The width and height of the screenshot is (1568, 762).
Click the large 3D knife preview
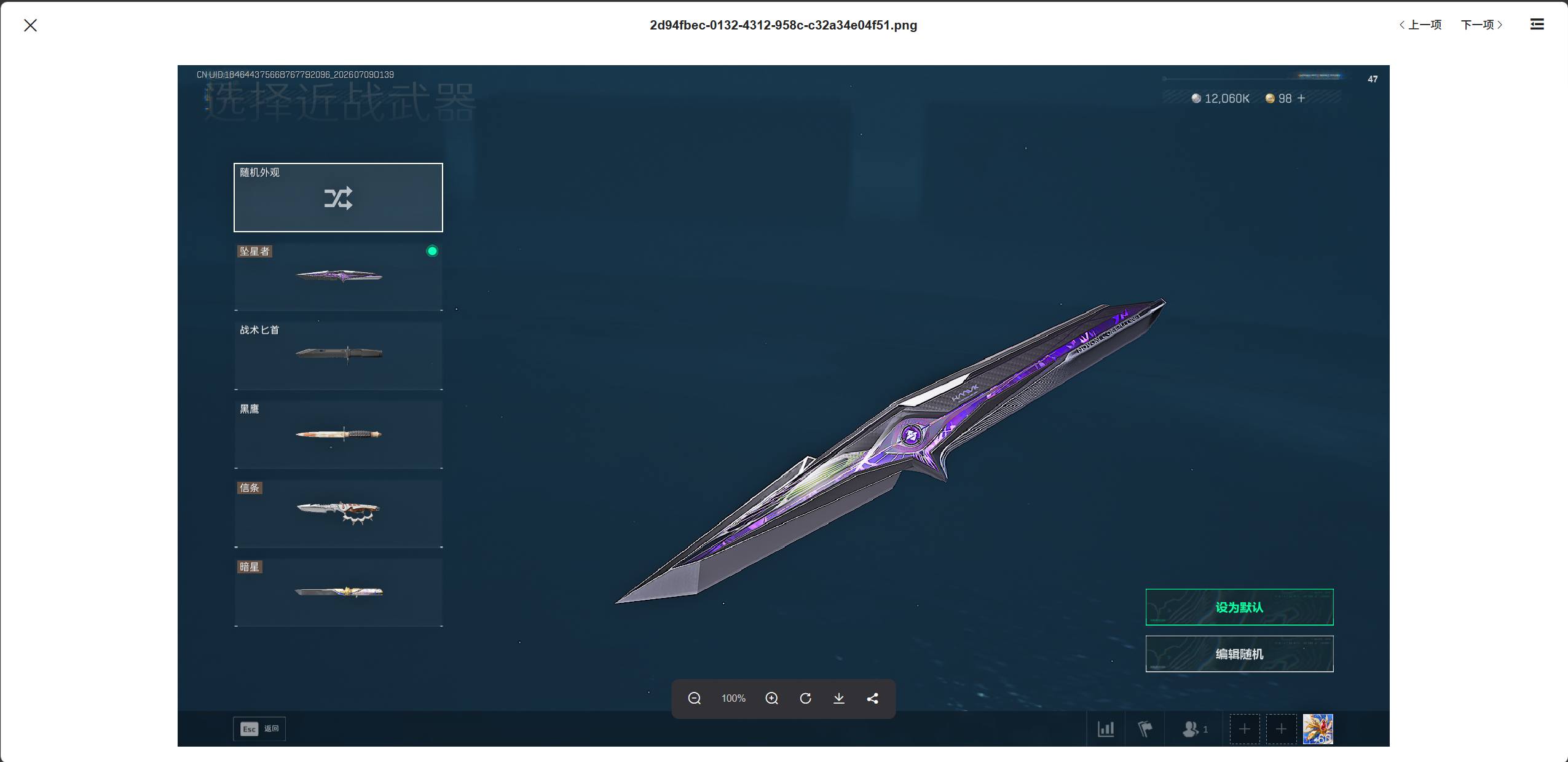[x=890, y=452]
